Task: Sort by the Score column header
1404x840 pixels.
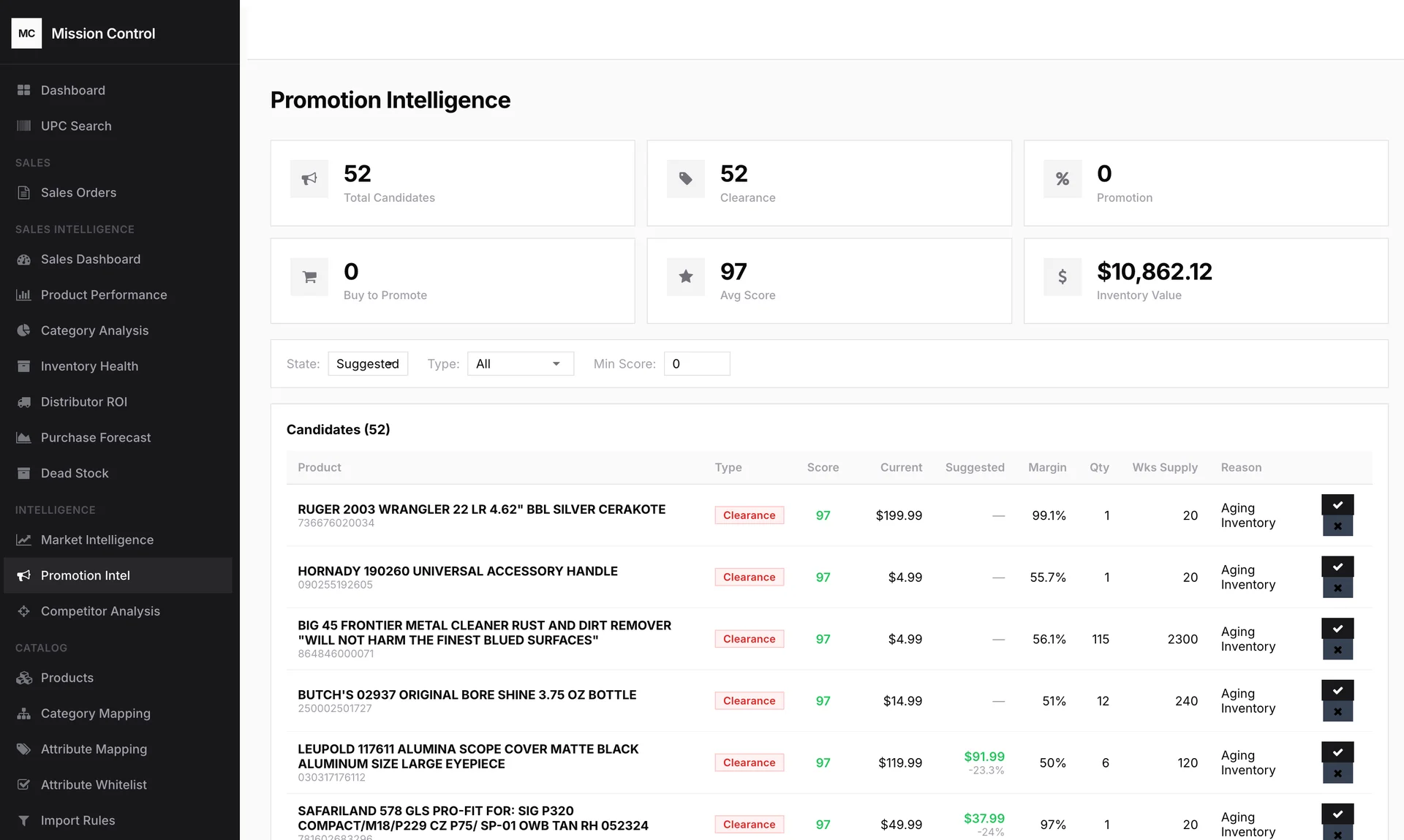Action: point(823,467)
